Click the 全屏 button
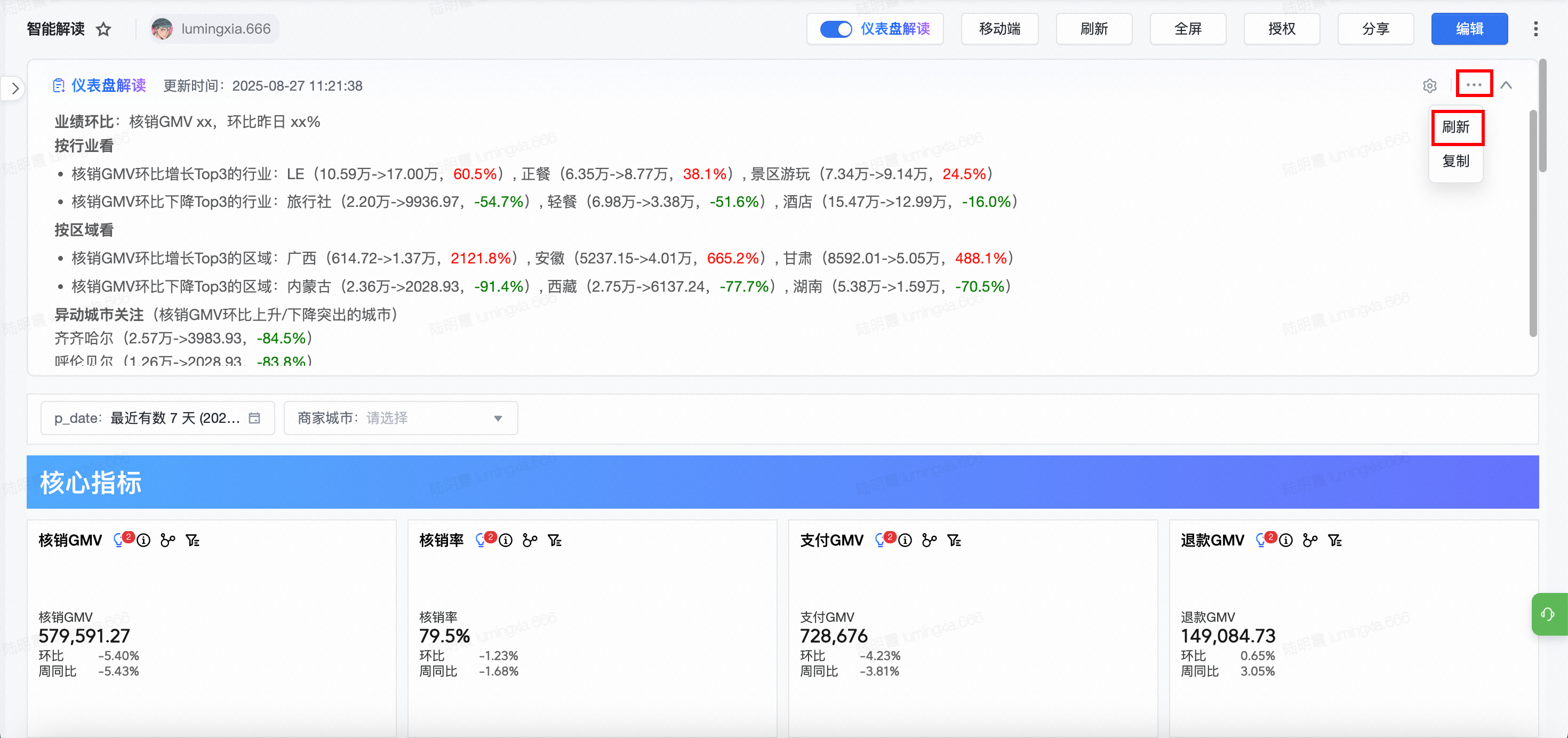Viewport: 1568px width, 738px height. pyautogui.click(x=1187, y=29)
